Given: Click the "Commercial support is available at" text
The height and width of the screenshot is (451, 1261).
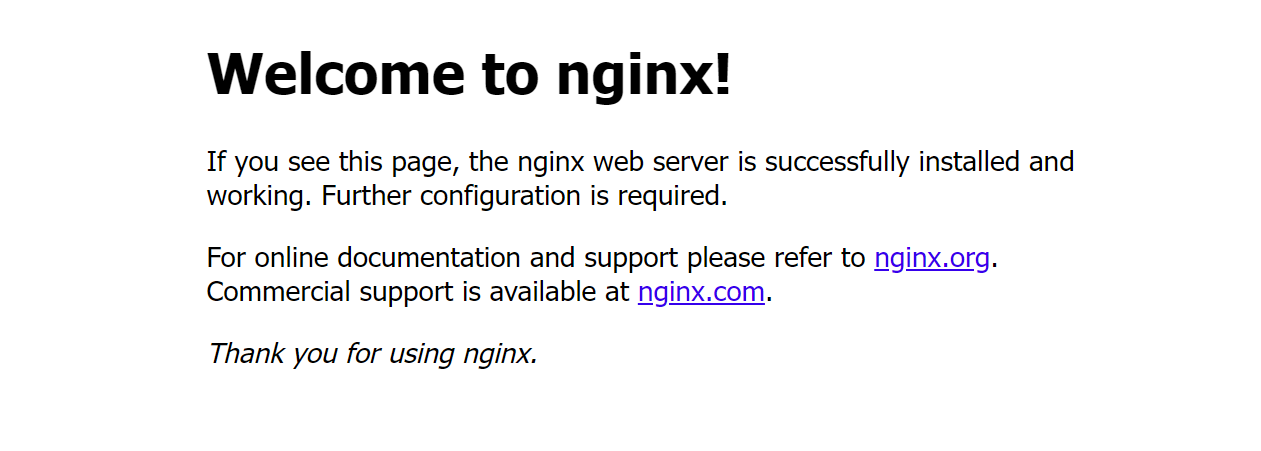Looking at the screenshot, I should pyautogui.click(x=418, y=292).
